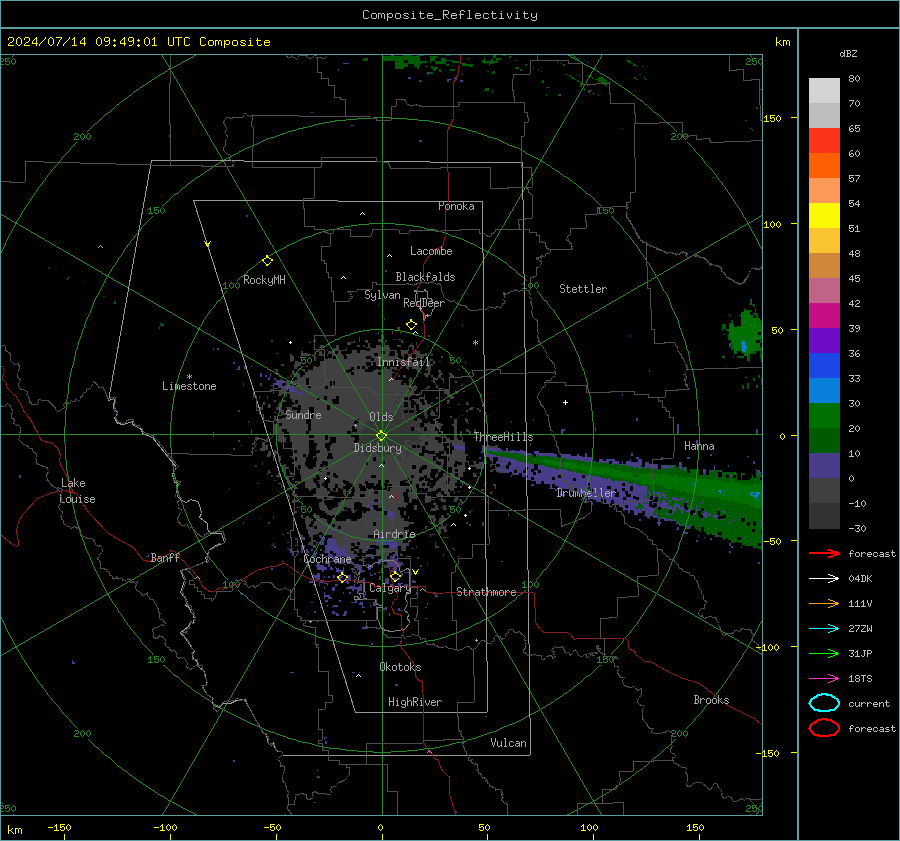Click the Brooks city label
This screenshot has width=900, height=841.
[711, 700]
